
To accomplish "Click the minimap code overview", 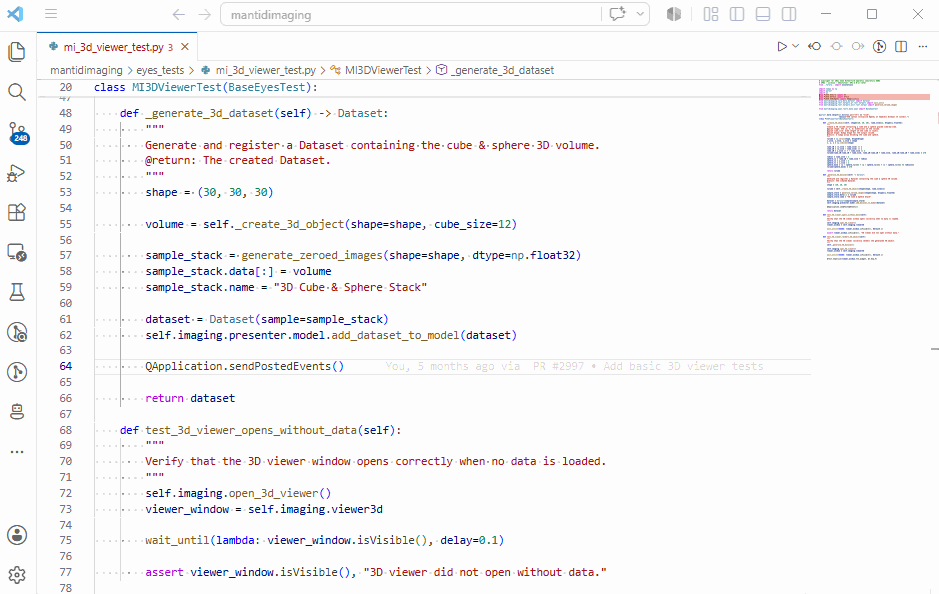I will (874, 169).
